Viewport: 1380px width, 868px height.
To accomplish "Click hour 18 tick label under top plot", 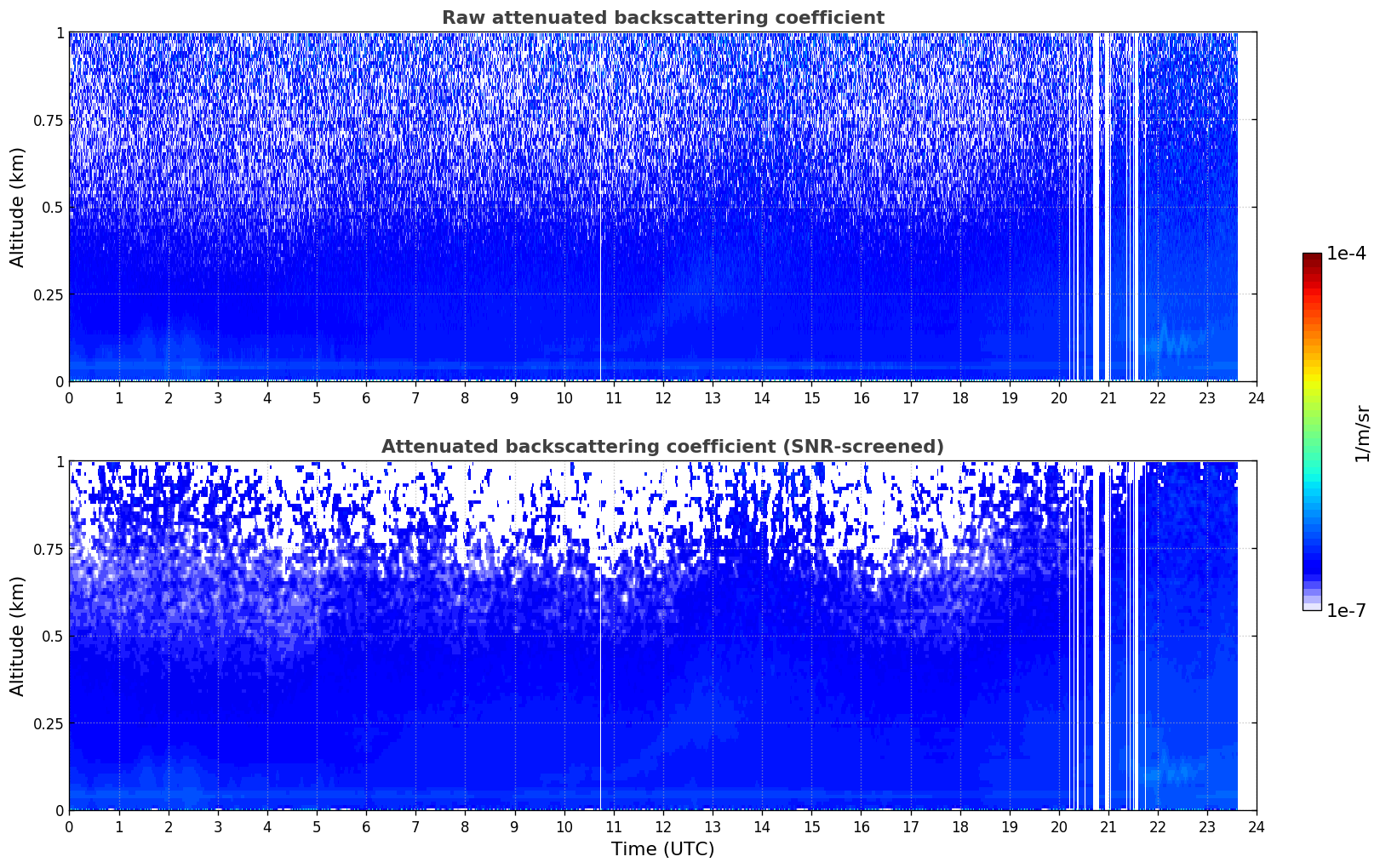I will [x=959, y=397].
